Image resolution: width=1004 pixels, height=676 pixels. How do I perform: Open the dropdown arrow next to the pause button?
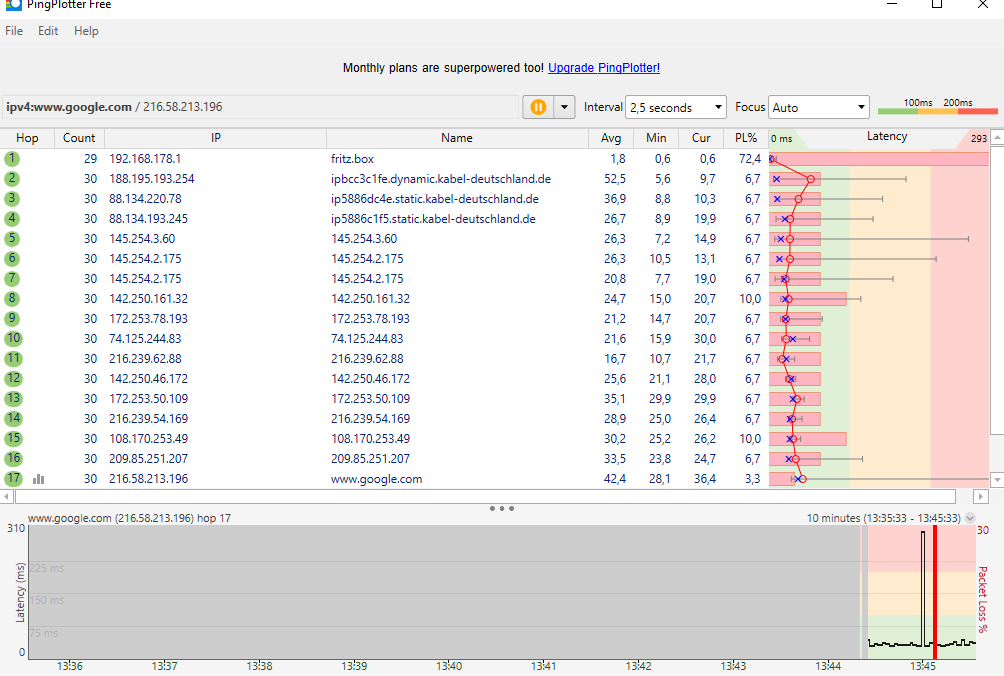point(564,107)
